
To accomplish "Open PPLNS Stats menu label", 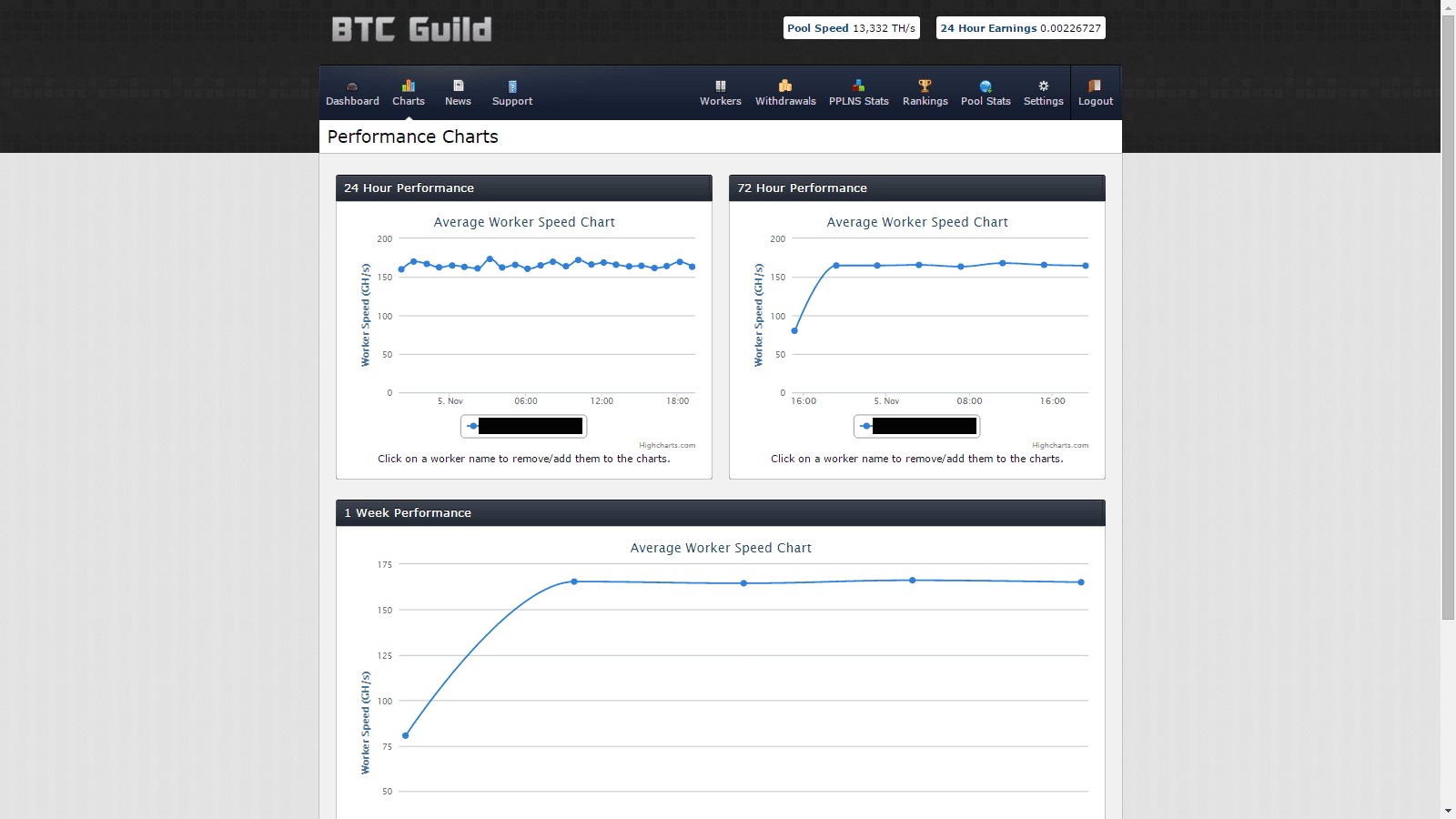I will point(859,101).
